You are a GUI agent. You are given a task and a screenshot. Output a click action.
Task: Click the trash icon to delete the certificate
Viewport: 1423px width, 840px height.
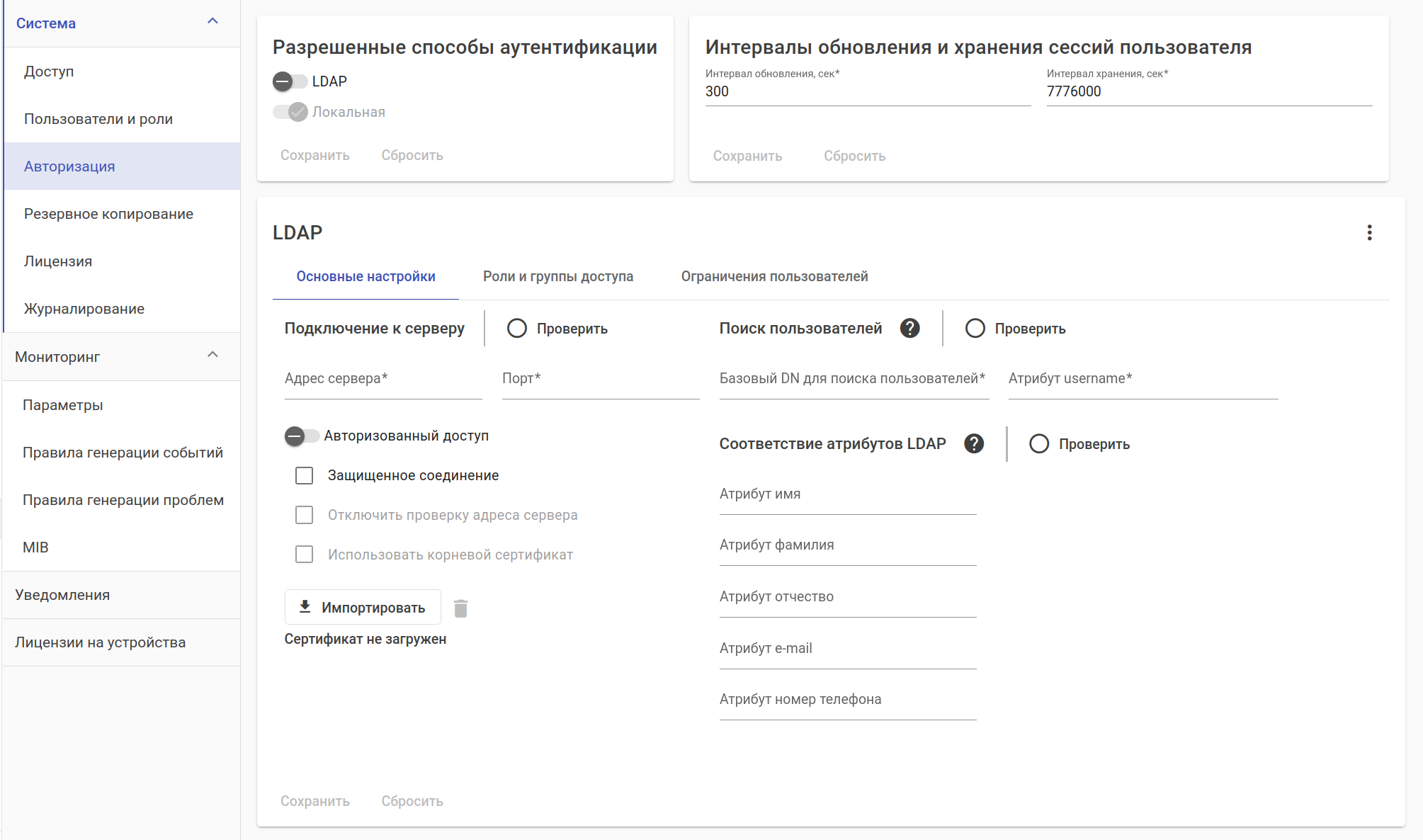(460, 608)
